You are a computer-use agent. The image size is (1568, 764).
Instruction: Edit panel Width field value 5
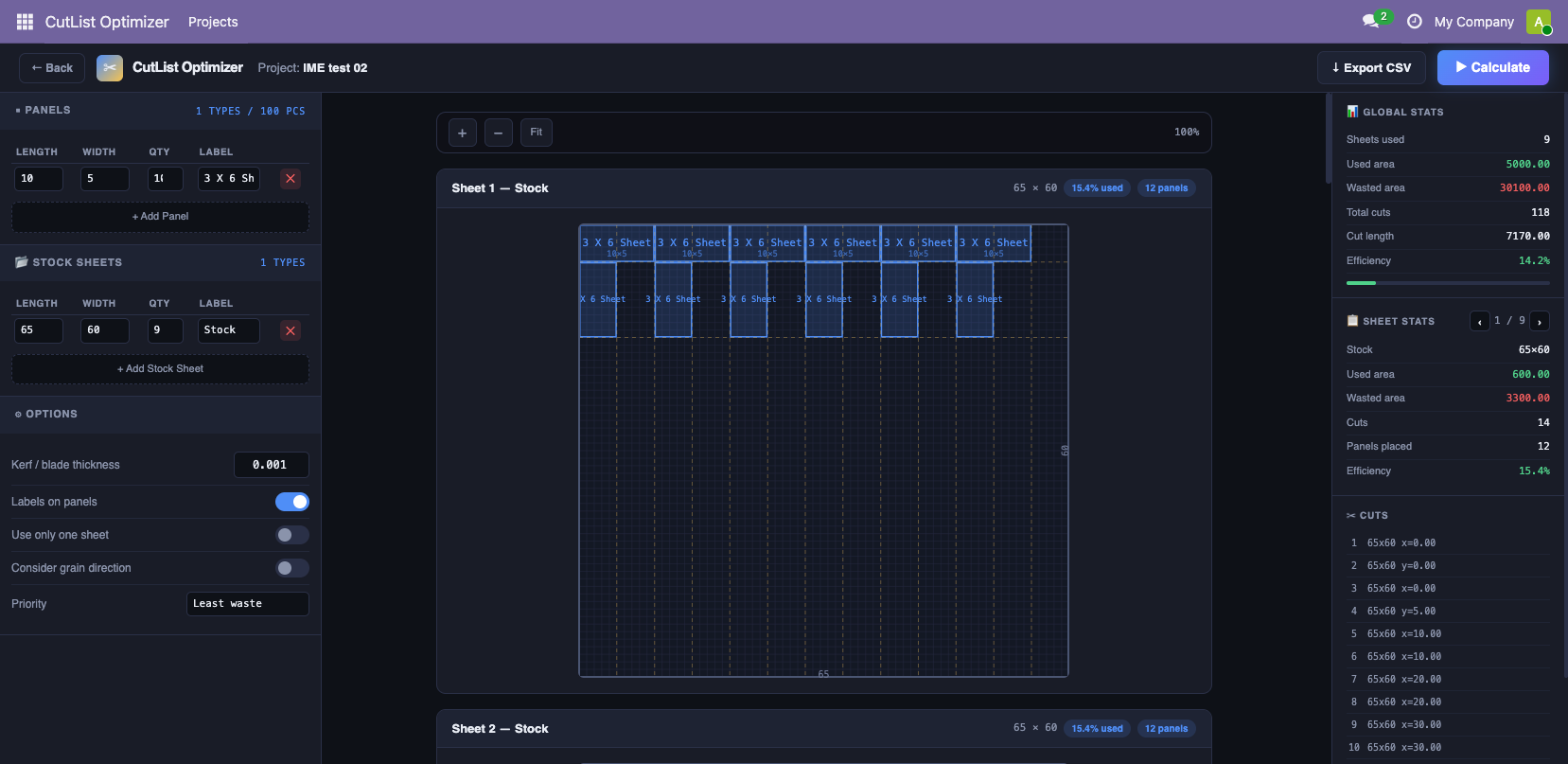[105, 179]
